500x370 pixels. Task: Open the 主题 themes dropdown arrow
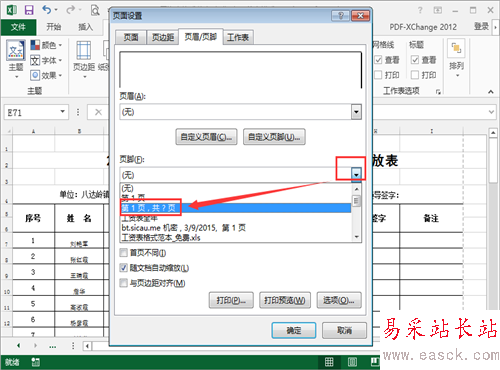click(16, 77)
